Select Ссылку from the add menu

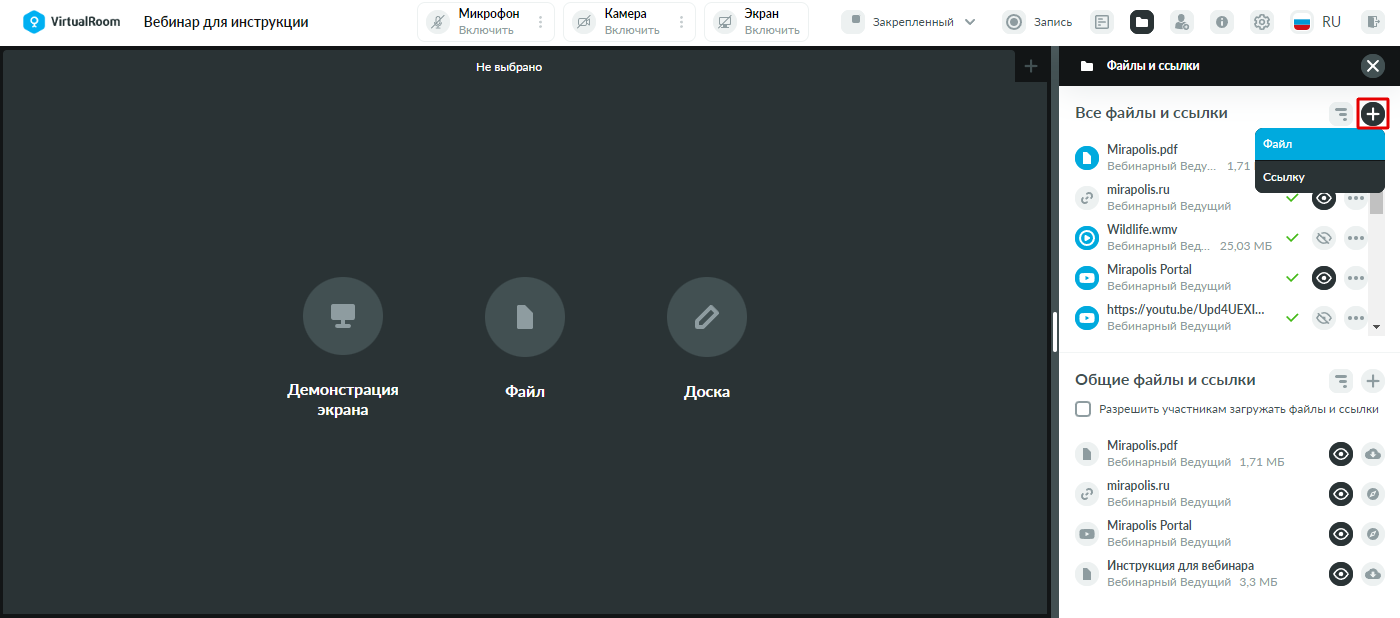pyautogui.click(x=1320, y=177)
